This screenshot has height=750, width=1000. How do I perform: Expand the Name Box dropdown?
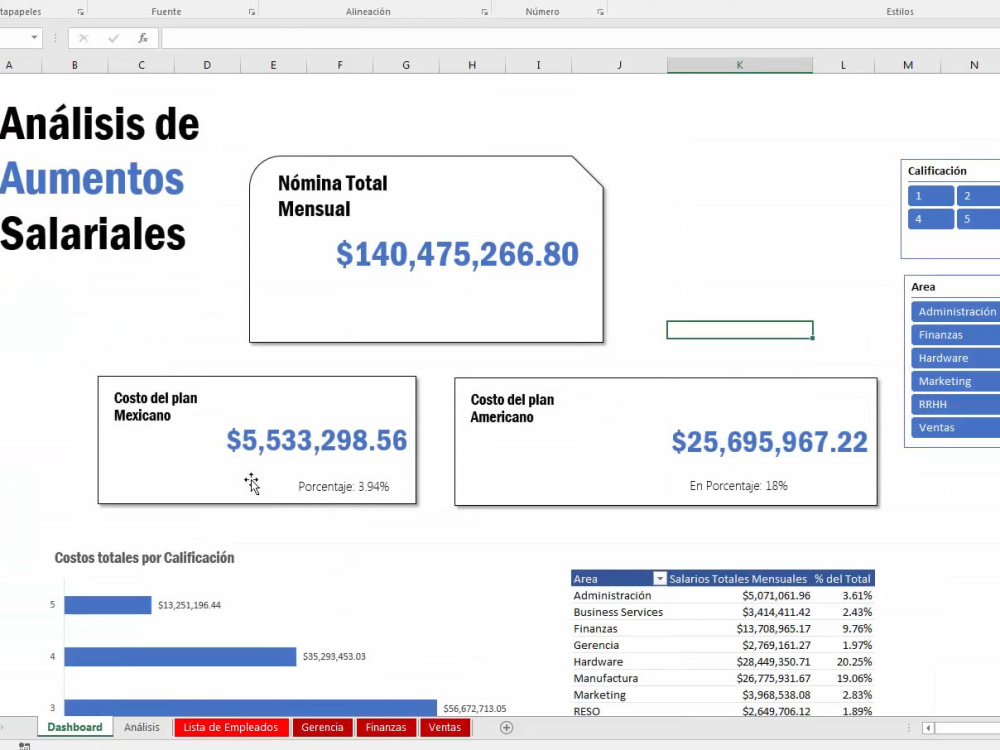(x=34, y=38)
